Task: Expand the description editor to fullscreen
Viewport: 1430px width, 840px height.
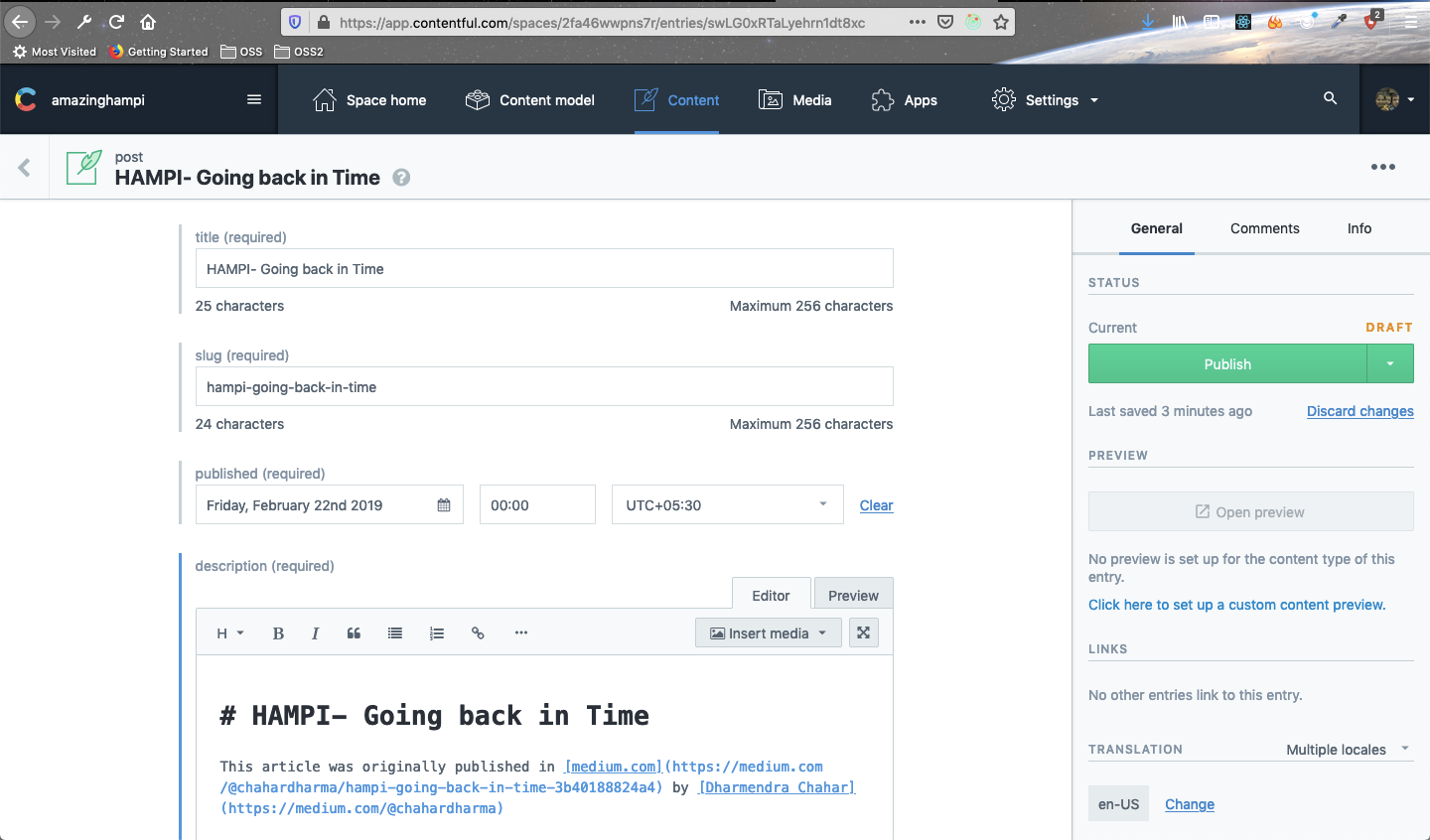Action: coord(864,632)
